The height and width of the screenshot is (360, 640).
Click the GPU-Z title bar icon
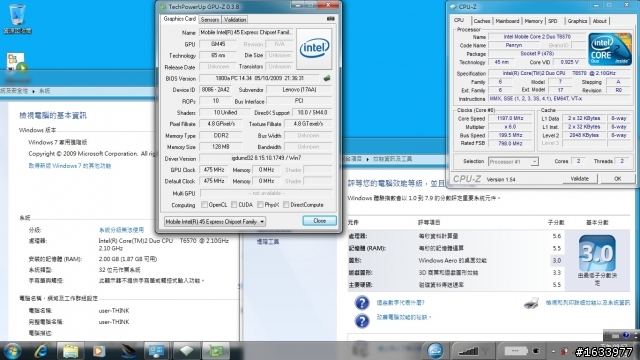coord(163,7)
